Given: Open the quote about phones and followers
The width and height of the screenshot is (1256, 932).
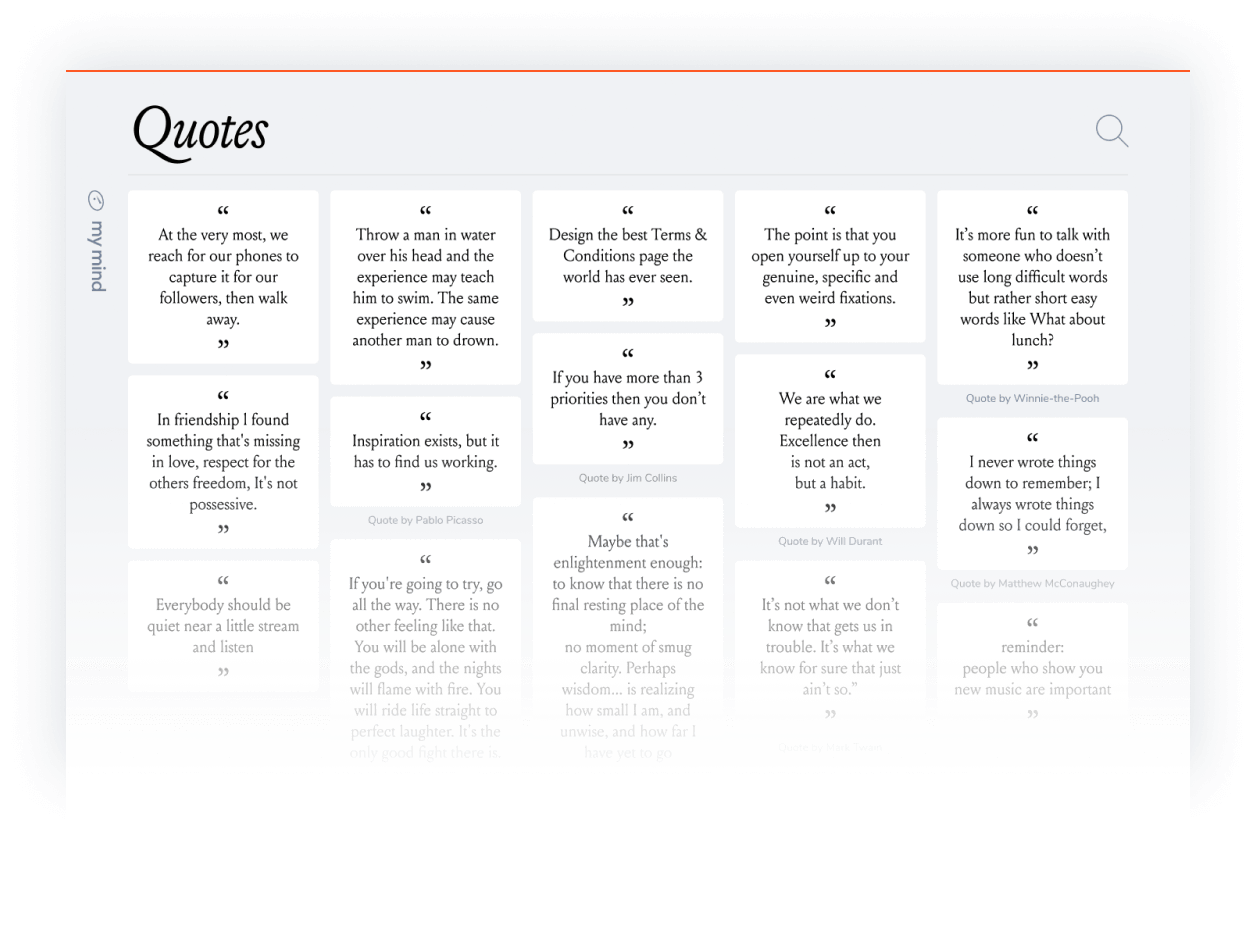Looking at the screenshot, I should 222,276.
